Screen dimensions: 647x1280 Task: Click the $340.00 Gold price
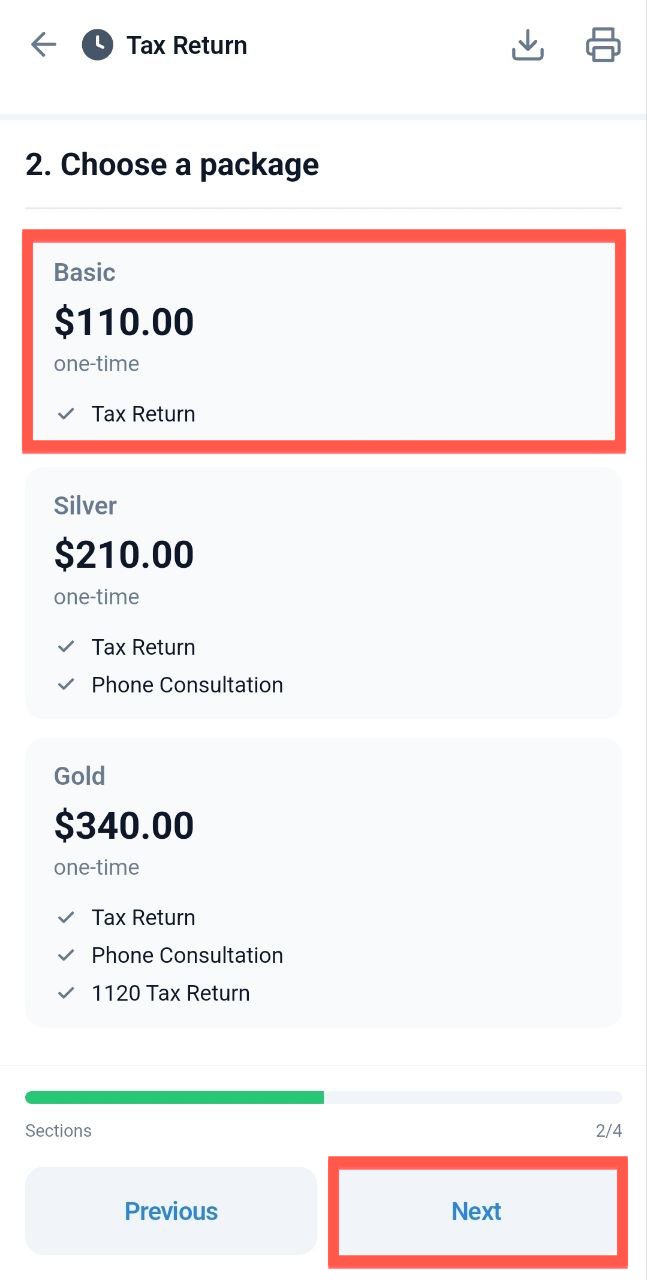tap(124, 826)
